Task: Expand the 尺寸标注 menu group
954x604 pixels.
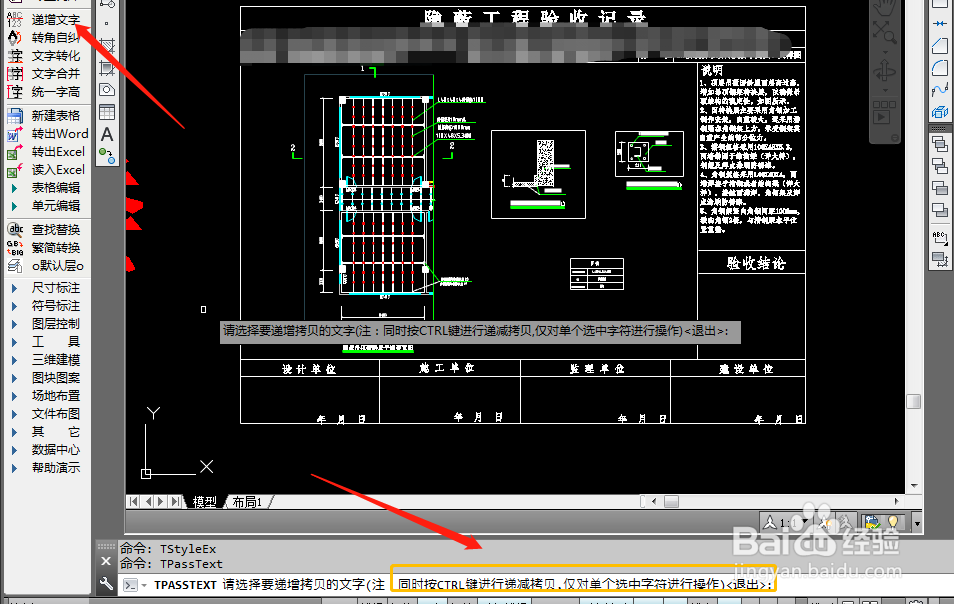Action: tap(47, 288)
